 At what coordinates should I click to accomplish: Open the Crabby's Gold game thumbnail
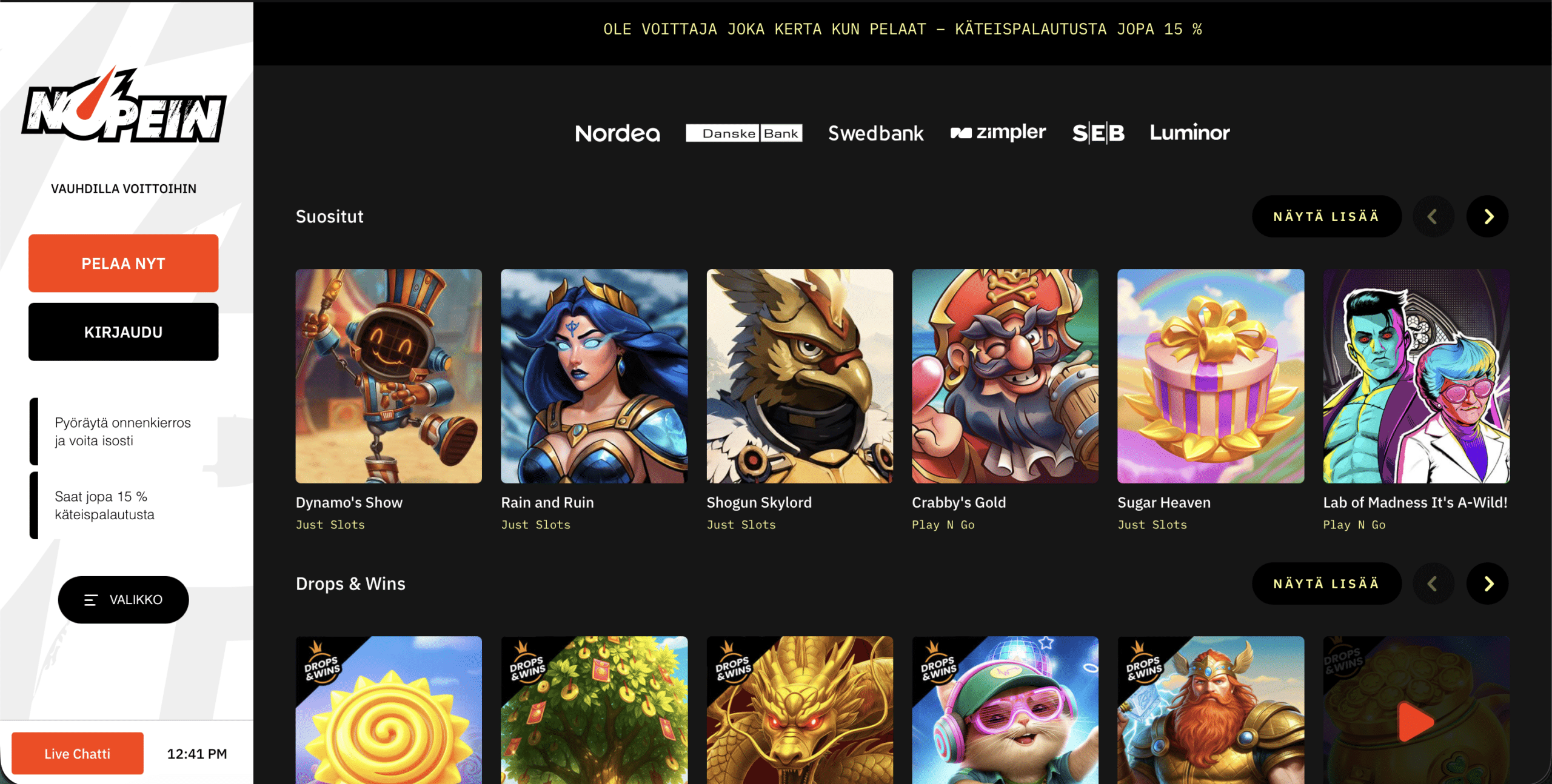tap(1005, 376)
